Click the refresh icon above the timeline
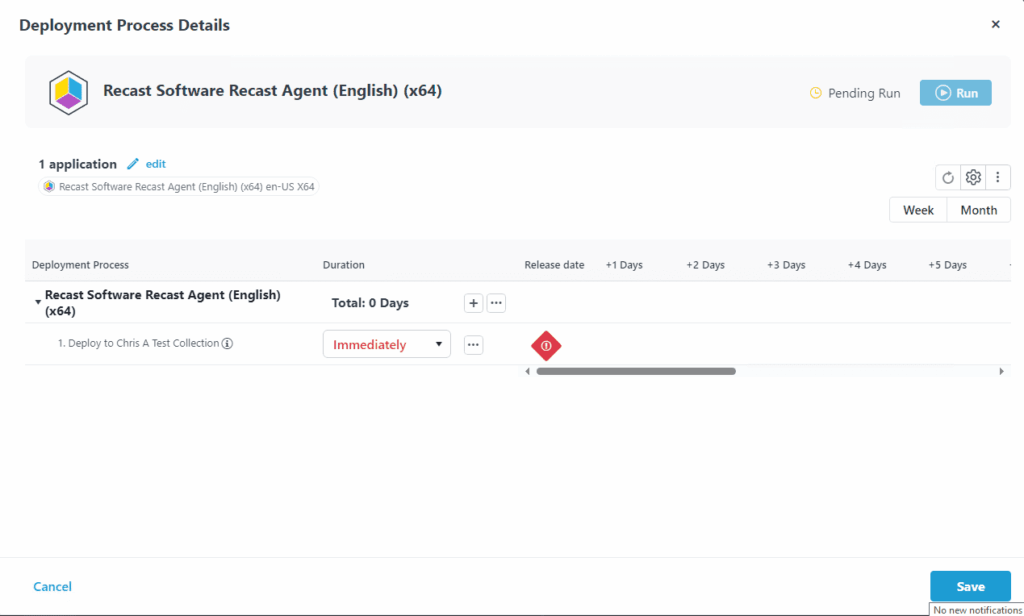This screenshot has height=616, width=1024. [x=948, y=178]
